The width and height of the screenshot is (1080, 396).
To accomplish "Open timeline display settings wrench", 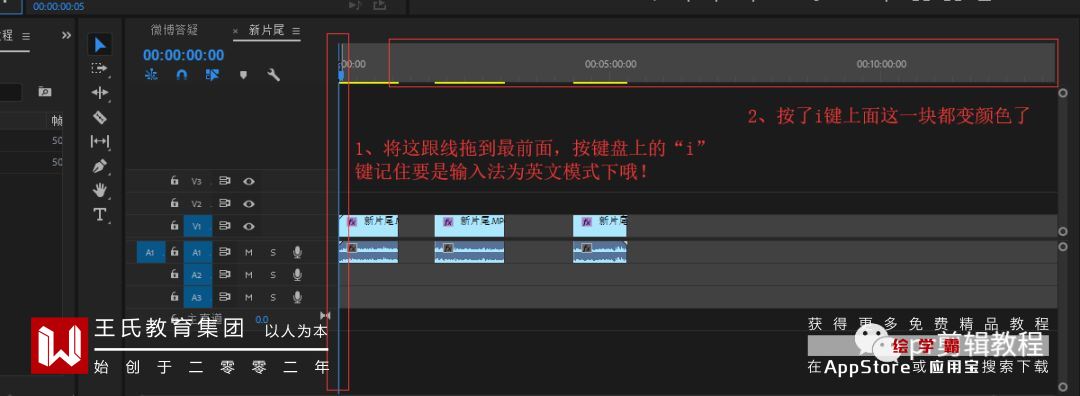I will click(x=273, y=75).
